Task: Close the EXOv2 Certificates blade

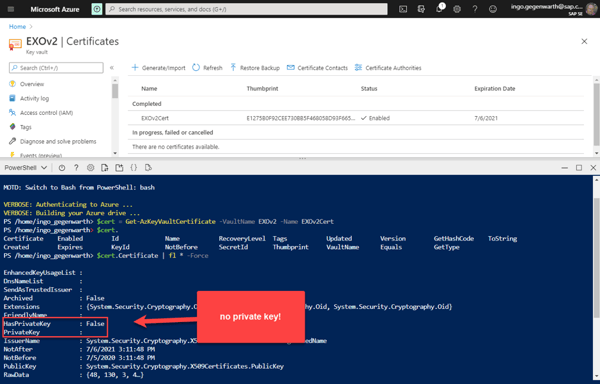Action: [x=584, y=41]
